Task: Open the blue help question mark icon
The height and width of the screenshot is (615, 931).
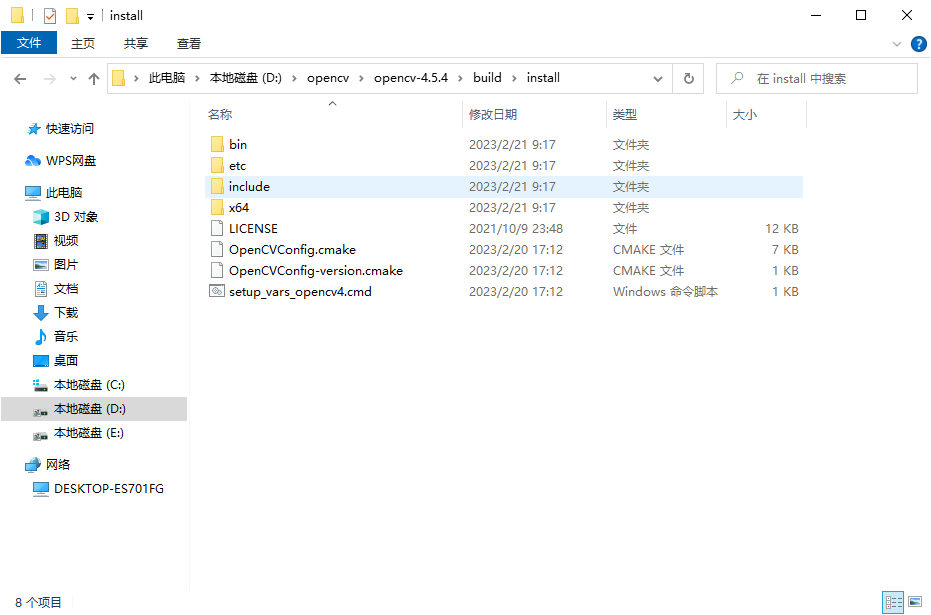Action: pyautogui.click(x=919, y=44)
